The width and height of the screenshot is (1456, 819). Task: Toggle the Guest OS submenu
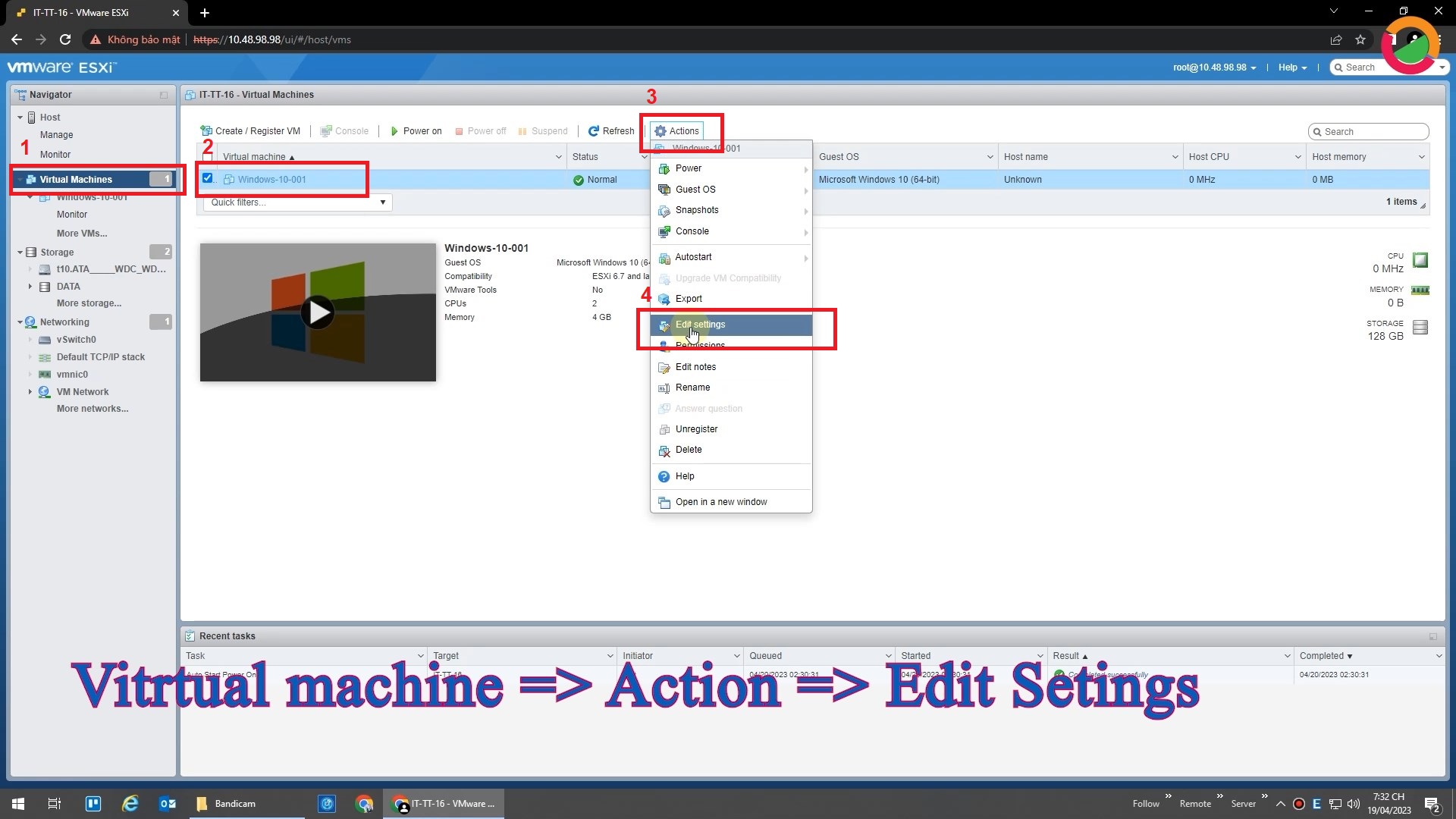(730, 189)
